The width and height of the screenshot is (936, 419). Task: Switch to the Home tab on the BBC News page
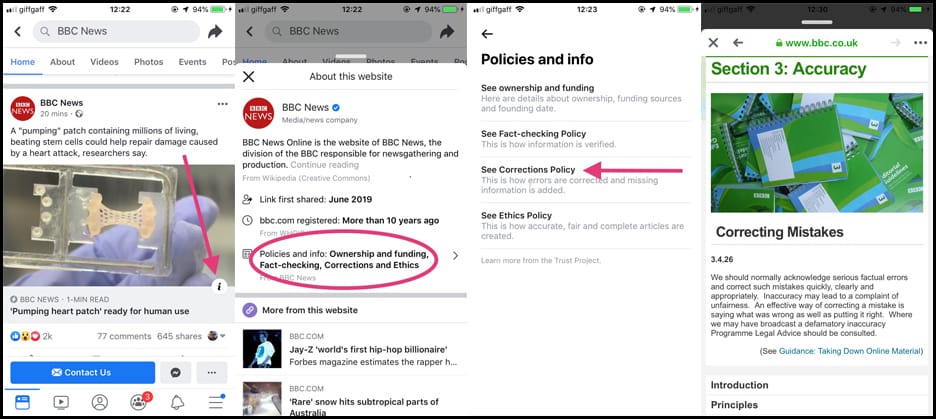(x=23, y=62)
